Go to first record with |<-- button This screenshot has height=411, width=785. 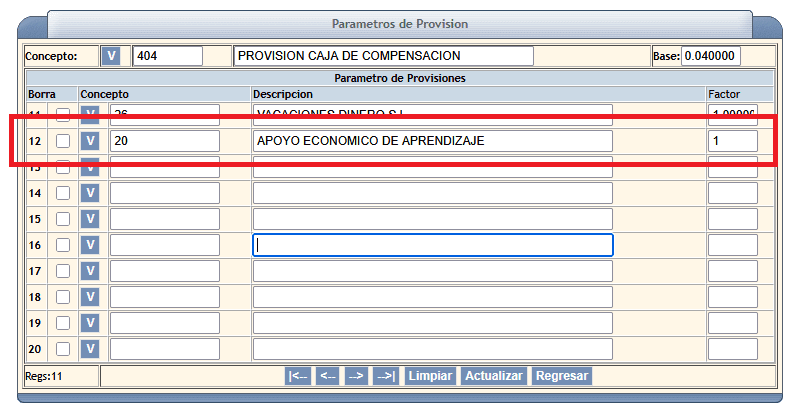tap(298, 376)
